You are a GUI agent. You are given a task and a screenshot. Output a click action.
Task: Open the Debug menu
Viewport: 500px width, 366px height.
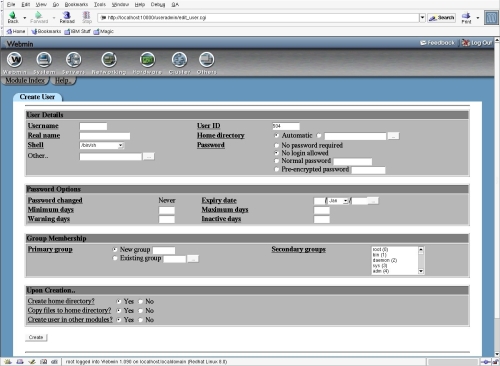[x=158, y=4]
